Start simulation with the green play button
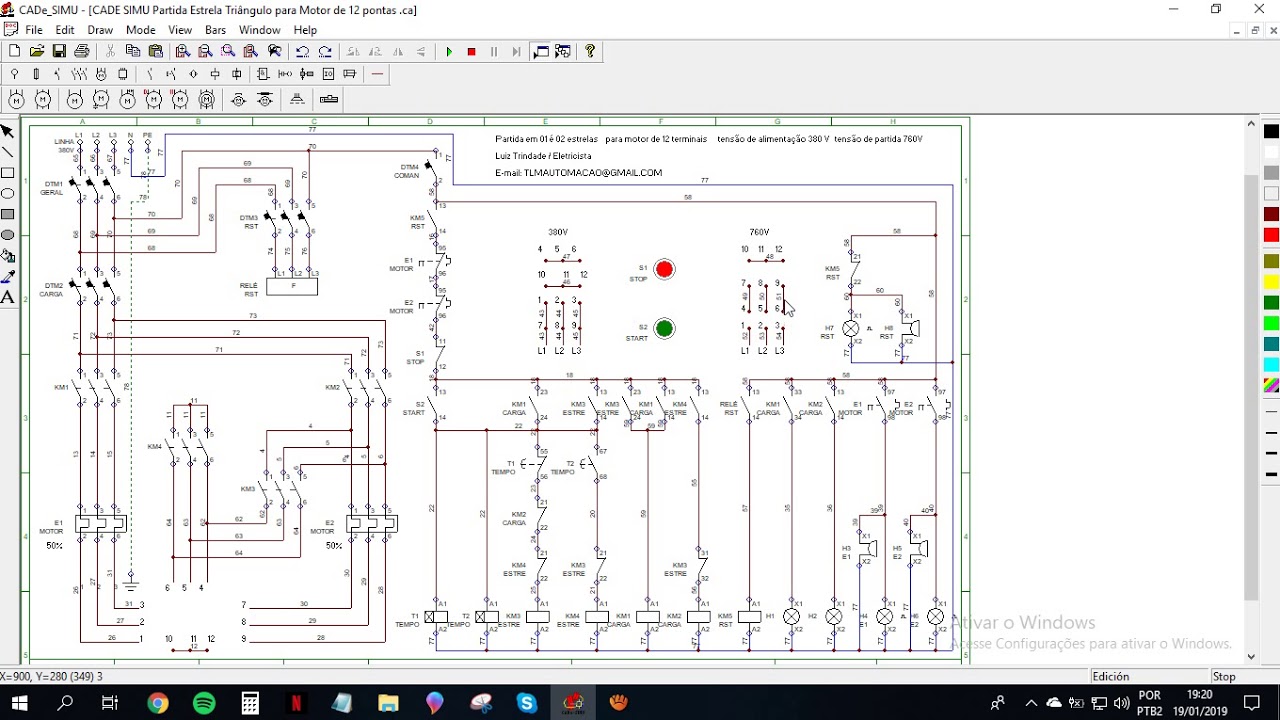 [449, 51]
